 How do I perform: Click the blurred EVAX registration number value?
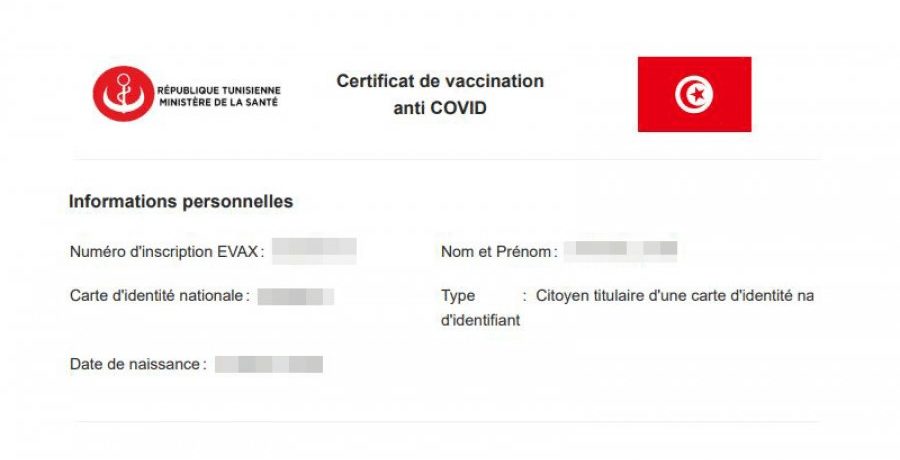click(314, 251)
